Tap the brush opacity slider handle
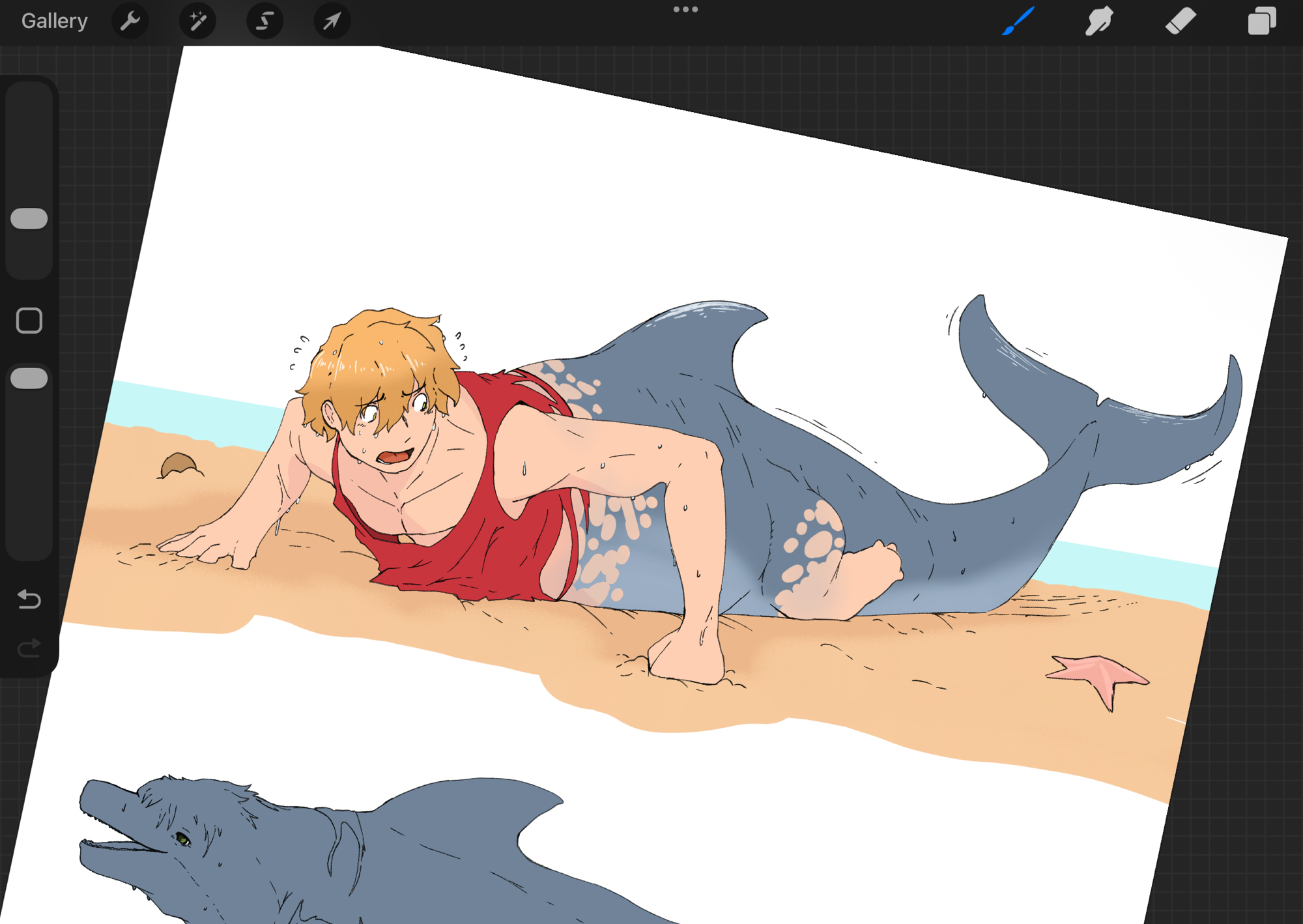The image size is (1303, 924). point(29,379)
